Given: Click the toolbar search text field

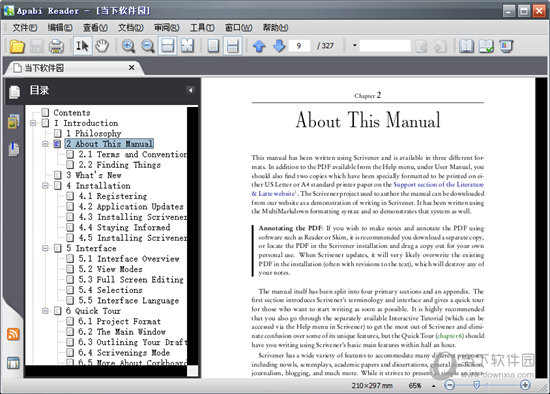Looking at the screenshot, I should tap(385, 46).
